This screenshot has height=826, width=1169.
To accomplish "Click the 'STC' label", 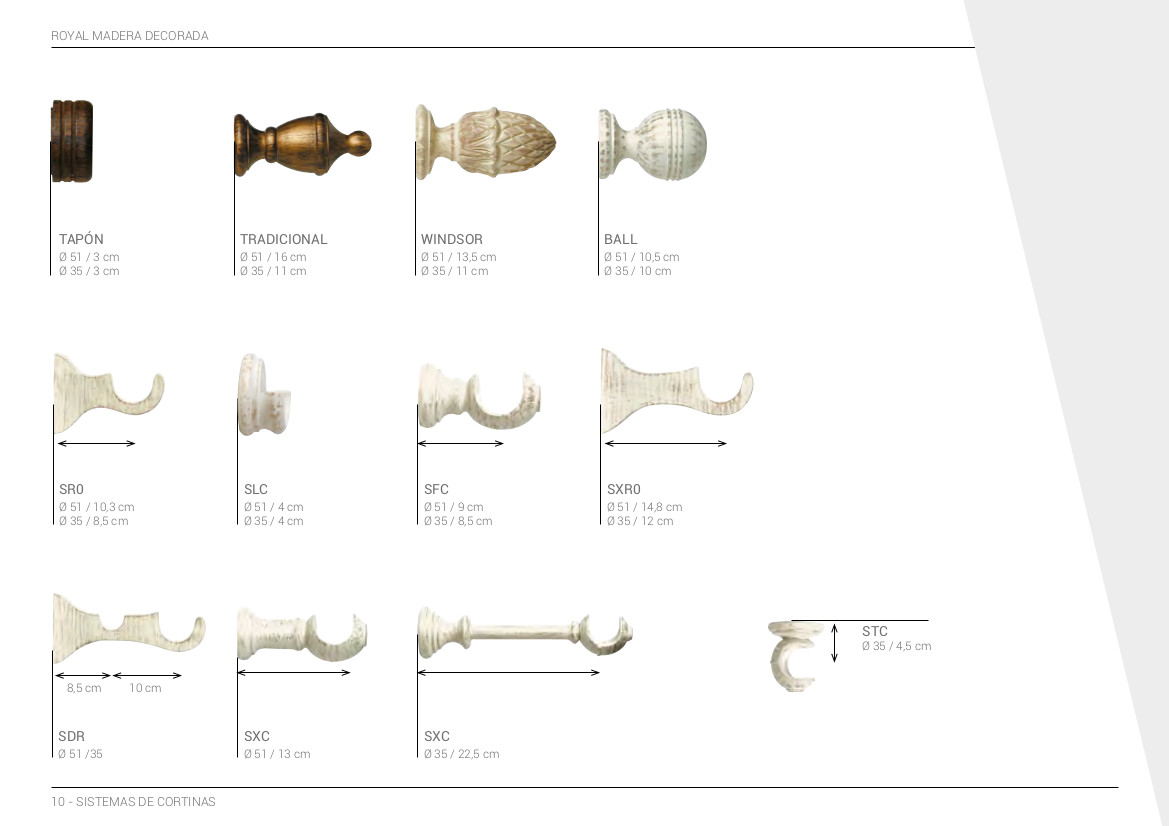I will pyautogui.click(x=875, y=631).
